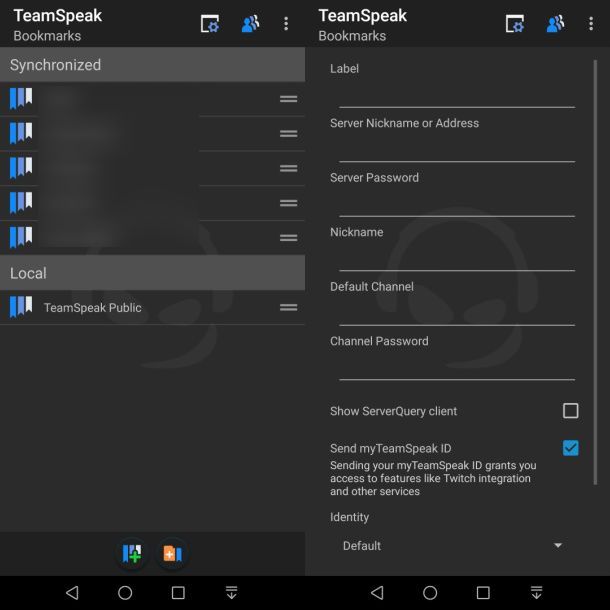Tap reorder handle of fourth synchronized bookmark
The width and height of the screenshot is (610, 610).
[288, 203]
